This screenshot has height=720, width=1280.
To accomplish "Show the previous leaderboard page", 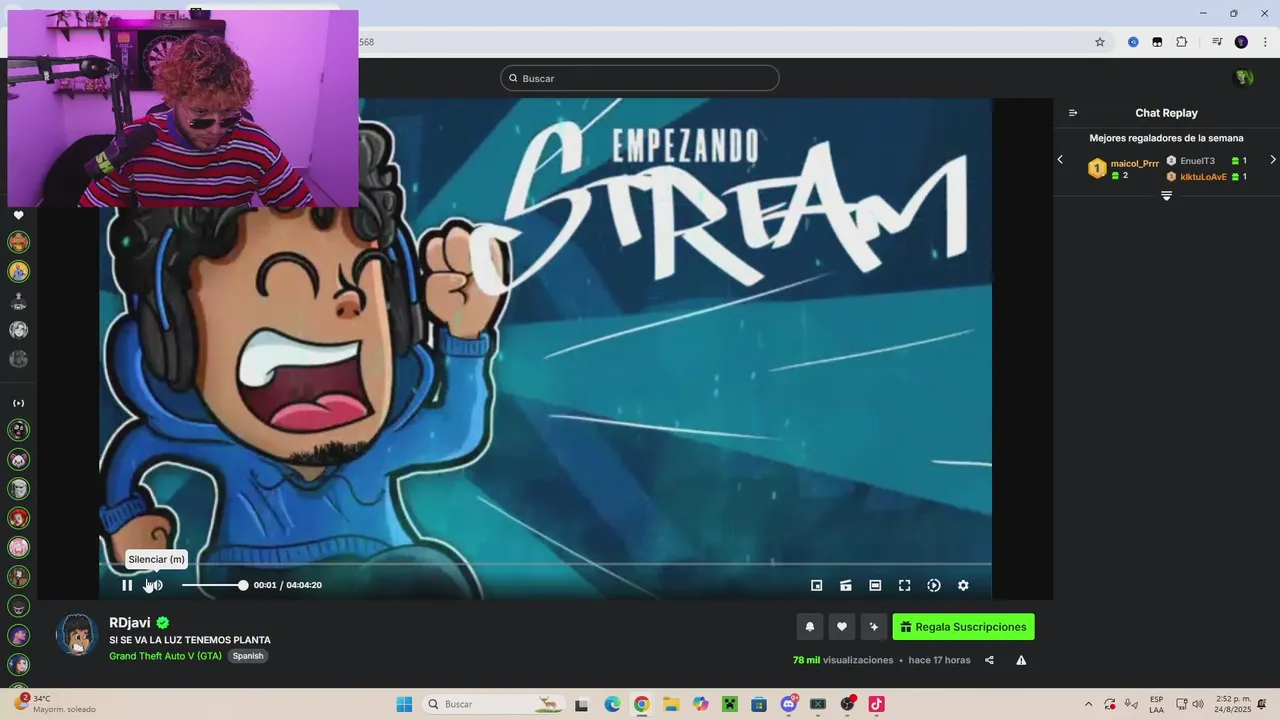I will tap(1060, 160).
